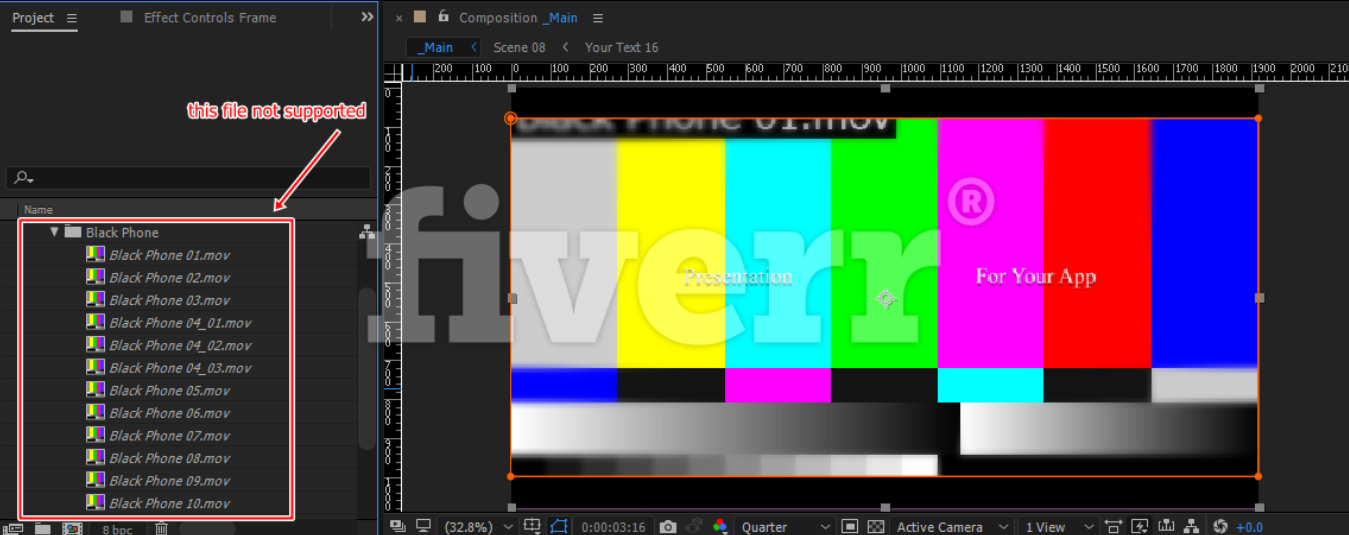Image resolution: width=1349 pixels, height=535 pixels.
Task: Click the Project panel horizontal scrollbar
Action: tap(208, 528)
